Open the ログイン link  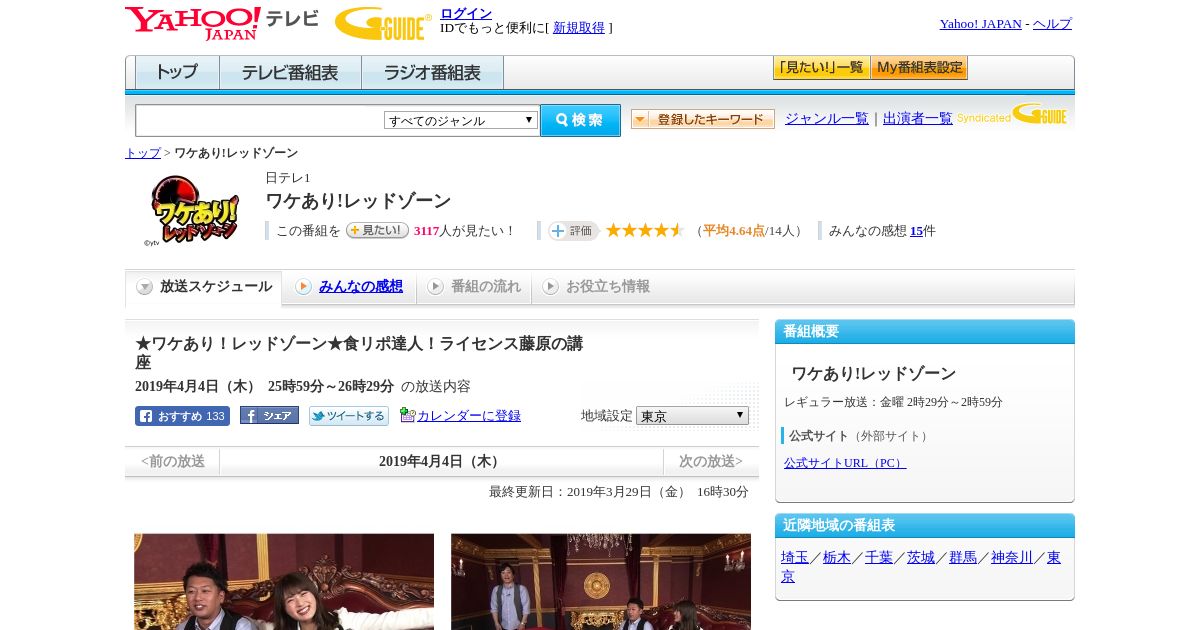(466, 13)
